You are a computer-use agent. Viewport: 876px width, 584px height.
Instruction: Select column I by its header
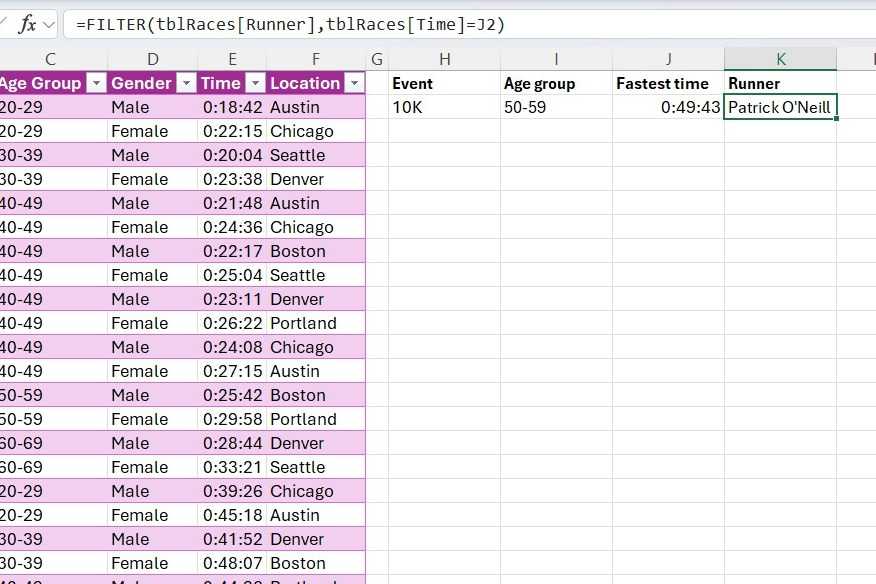556,59
